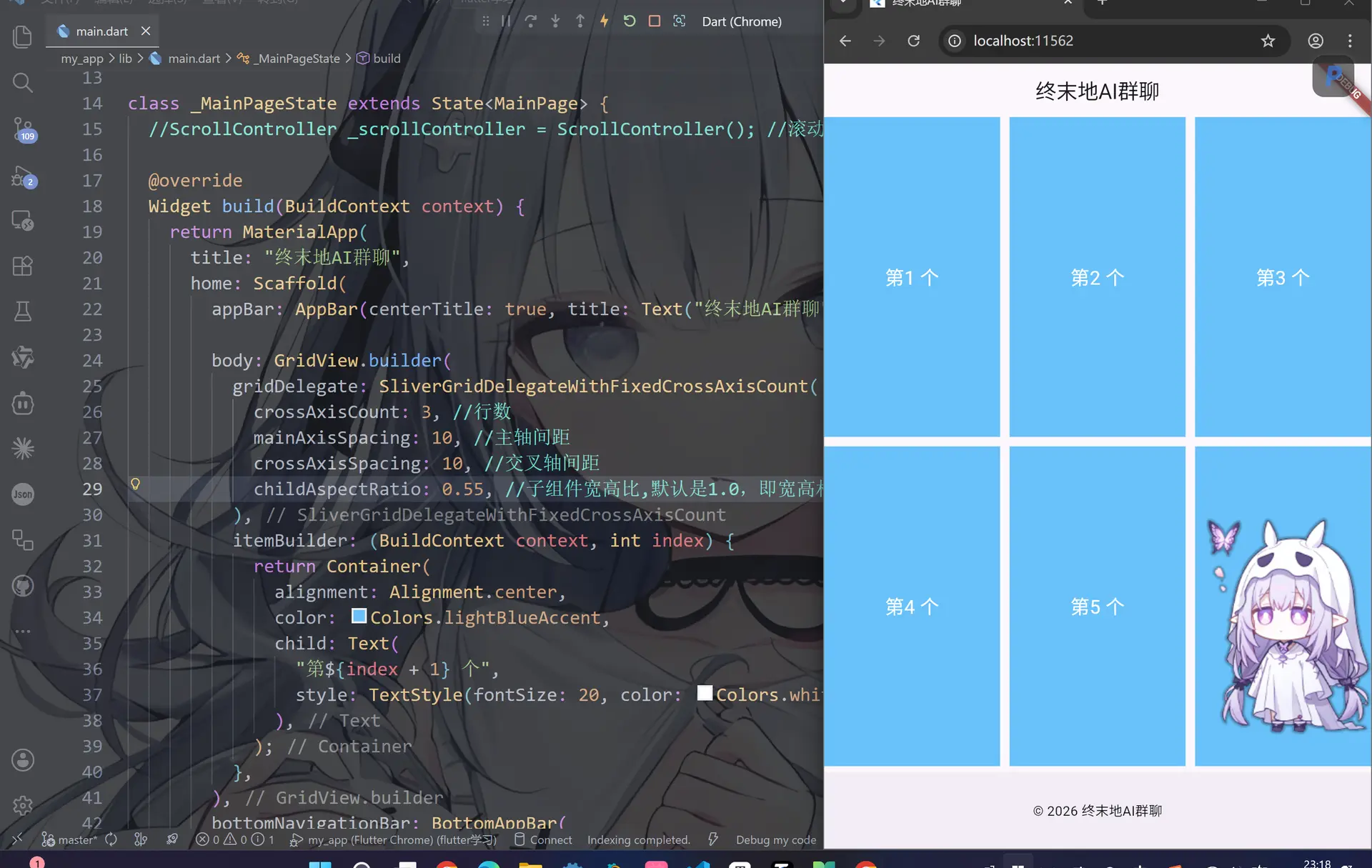Select the Dart (Chrome) debug session dropdown
Screen dimensions: 1372x868
tap(742, 21)
